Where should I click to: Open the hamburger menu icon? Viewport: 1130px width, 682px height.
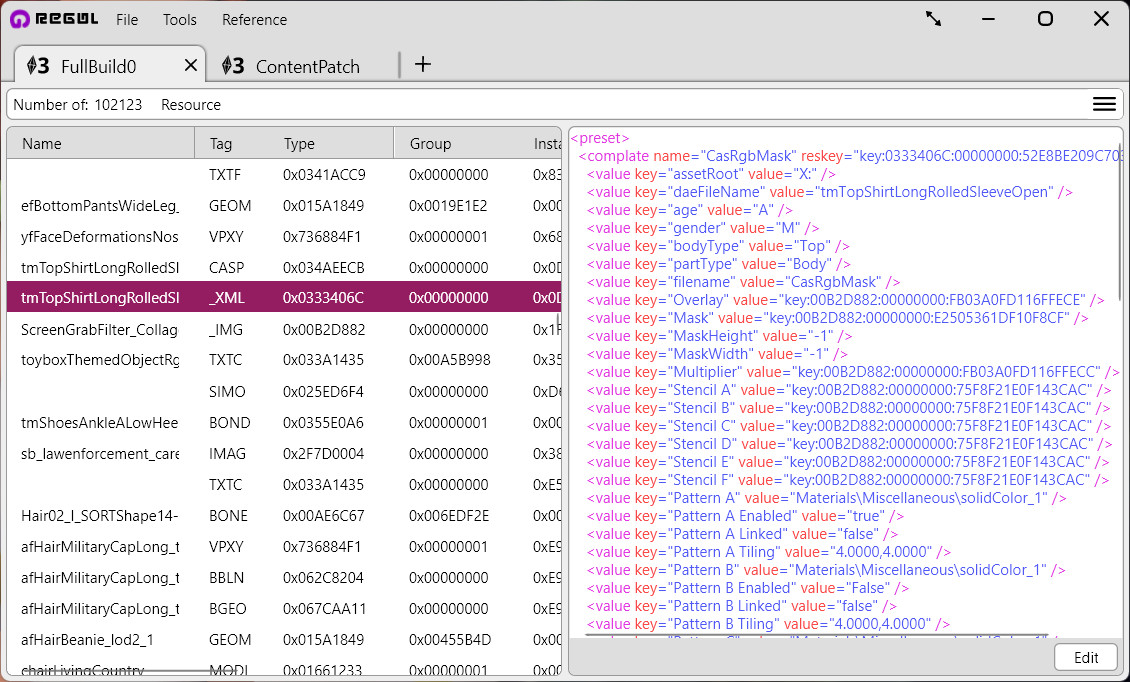tap(1104, 104)
